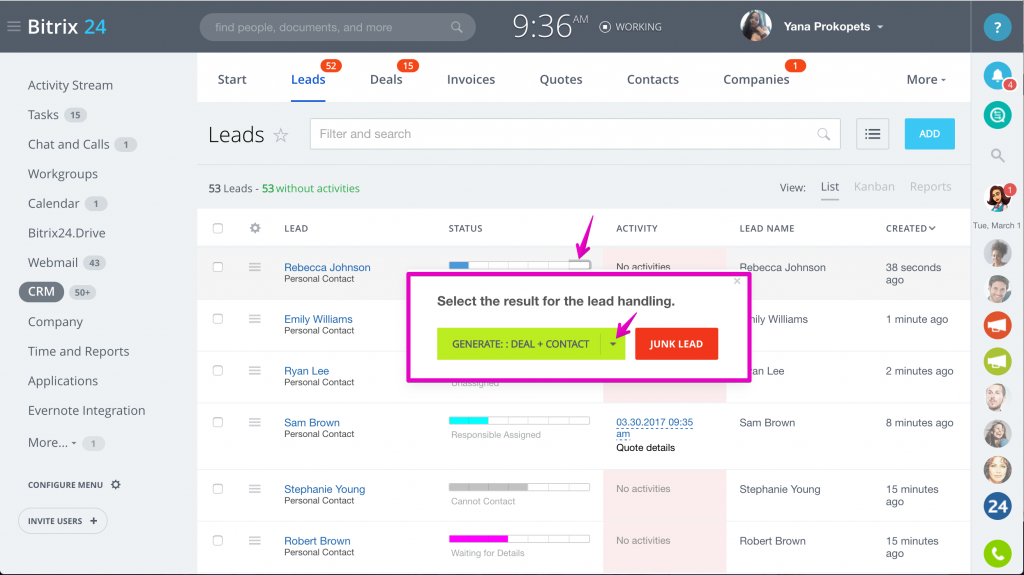Click Robert Brown status progress bar
Image resolution: width=1024 pixels, height=575 pixels.
click(x=520, y=539)
